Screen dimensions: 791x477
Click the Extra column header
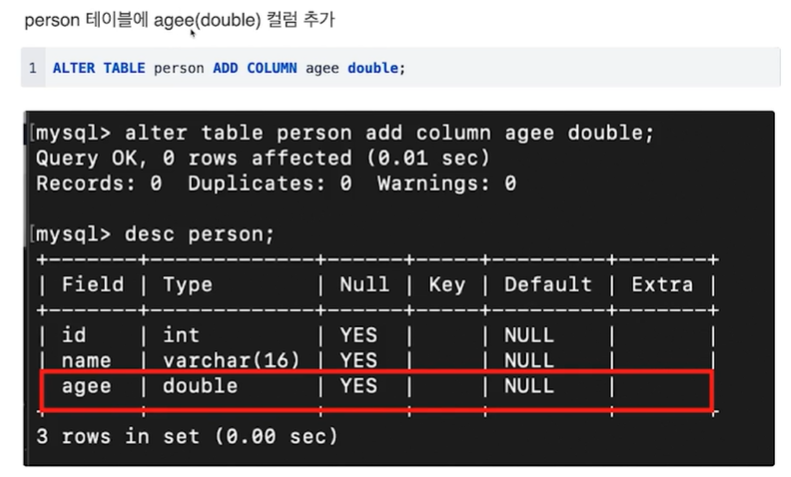pos(662,285)
